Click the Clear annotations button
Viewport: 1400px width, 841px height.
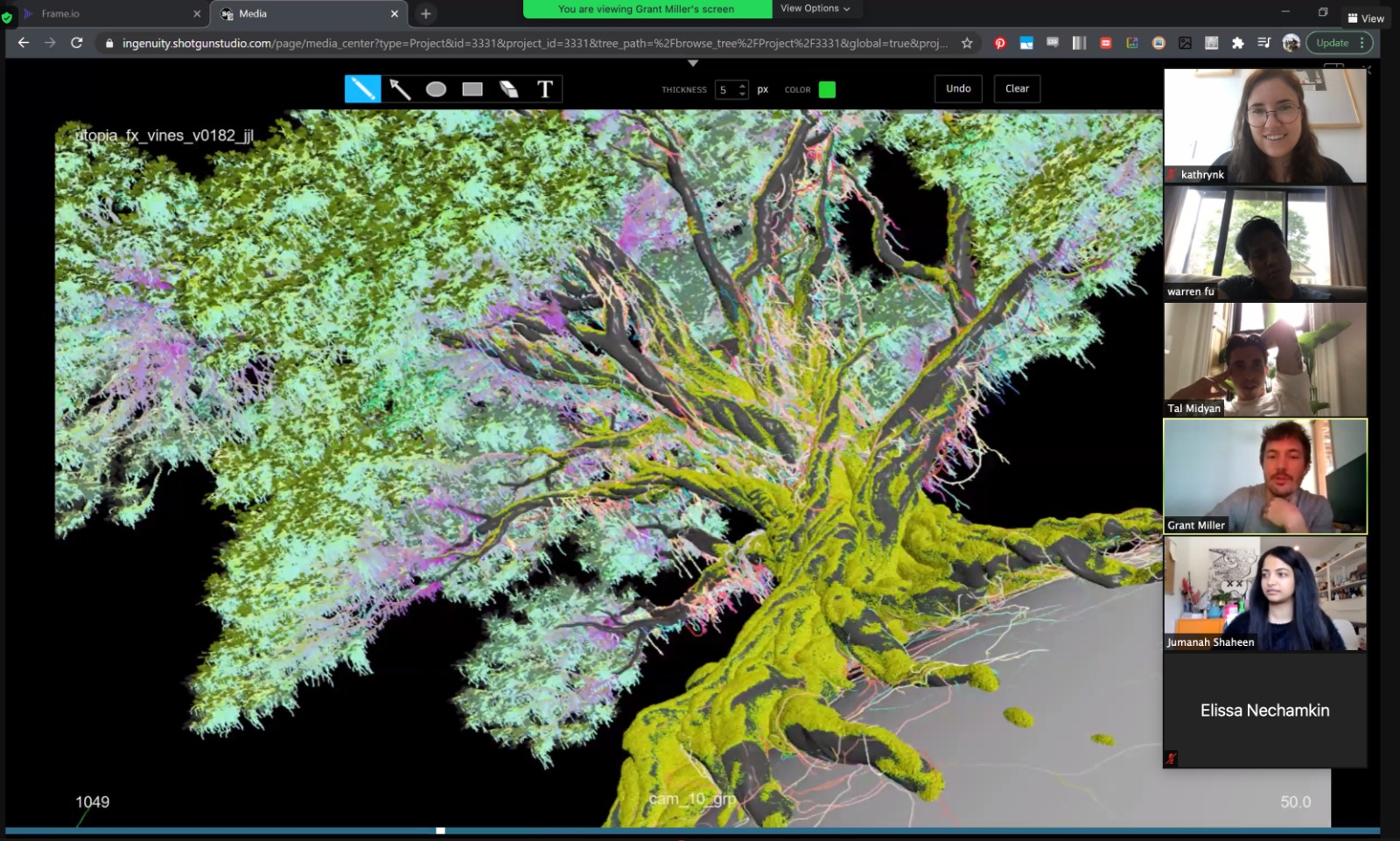pos(1017,88)
